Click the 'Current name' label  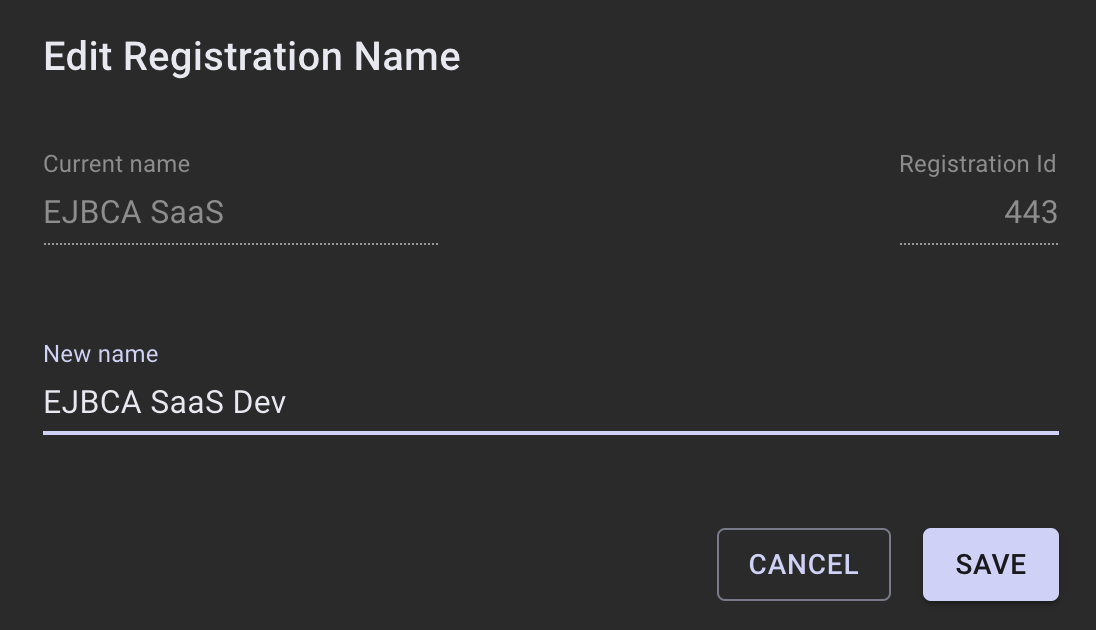[116, 164]
